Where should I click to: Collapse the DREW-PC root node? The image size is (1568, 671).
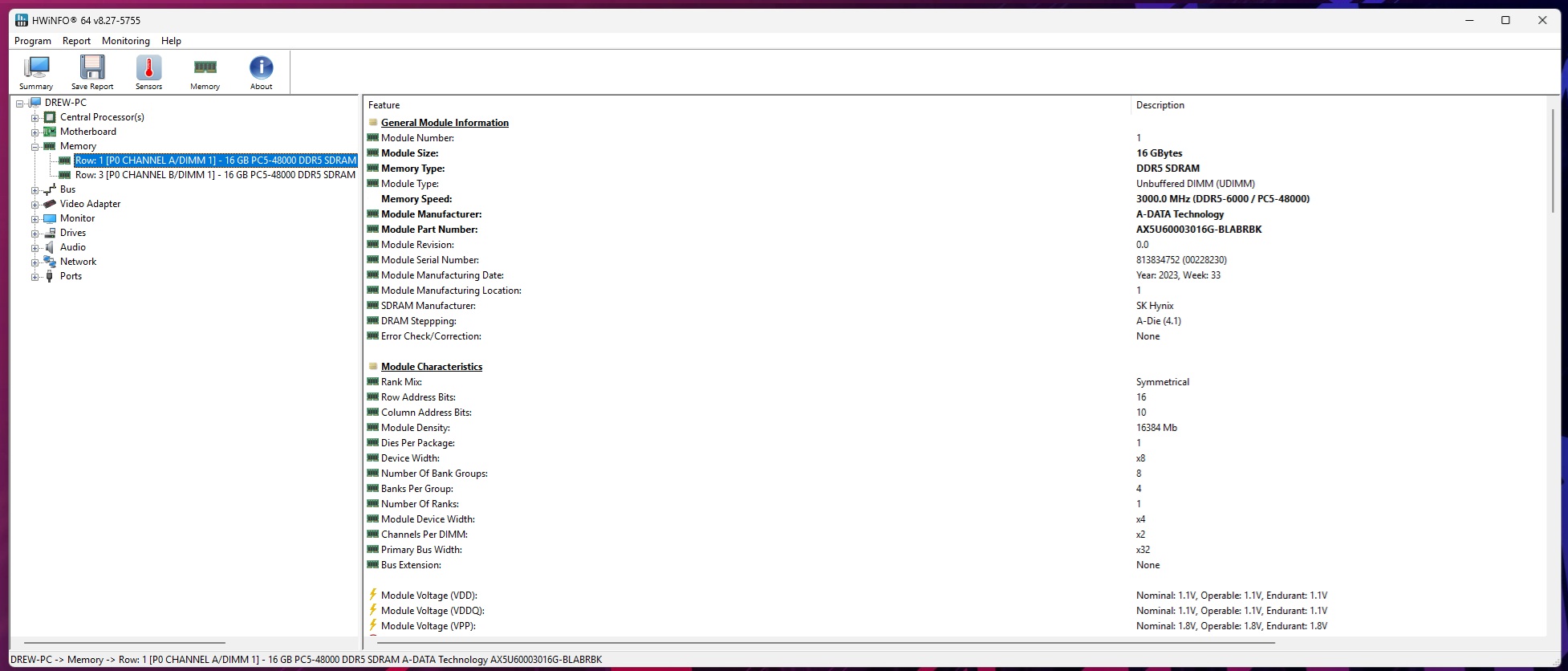tap(20, 104)
